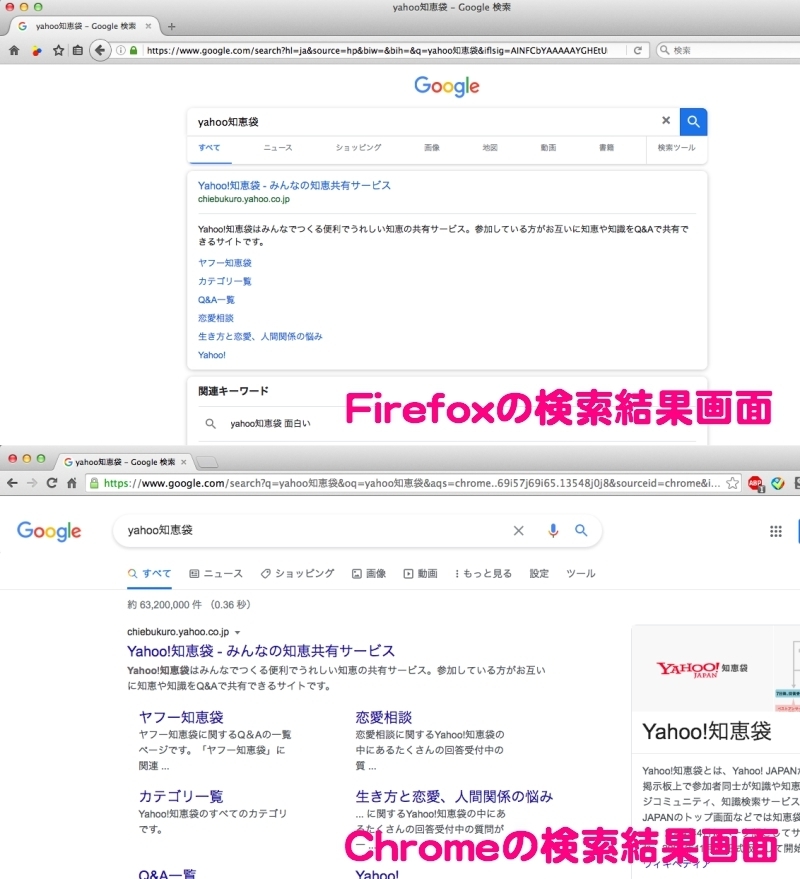This screenshot has width=800, height=879.
Task: Open カテゴリ一覧 sitelink in Firefox
Action: (225, 281)
